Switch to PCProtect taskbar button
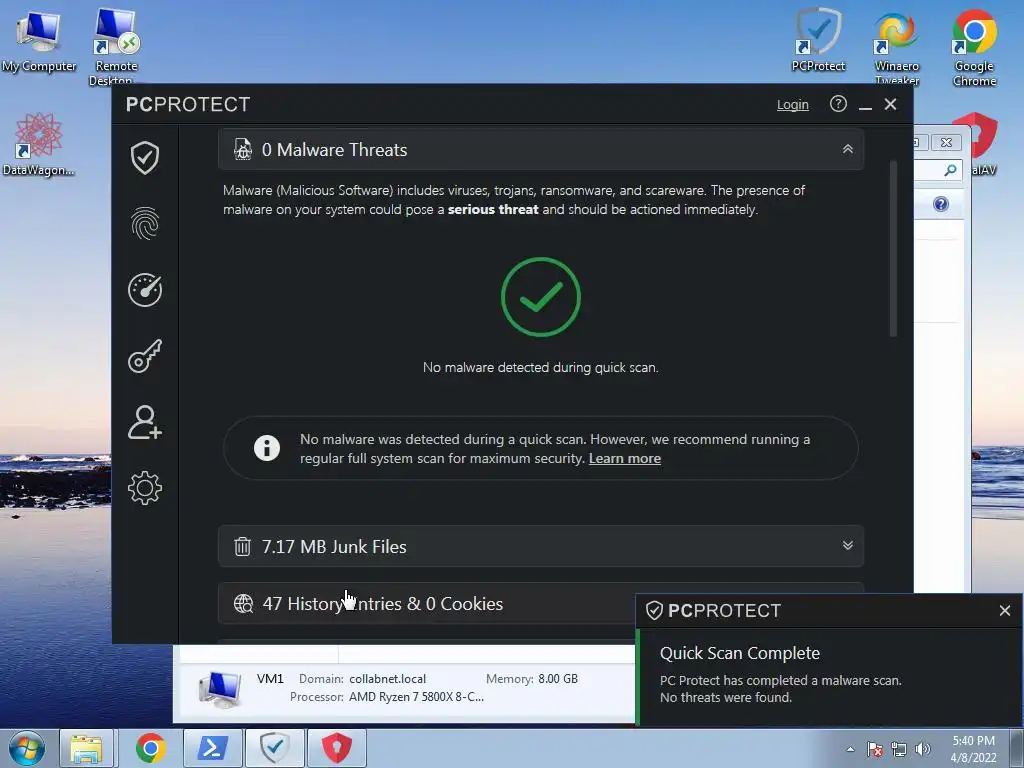 coord(274,748)
